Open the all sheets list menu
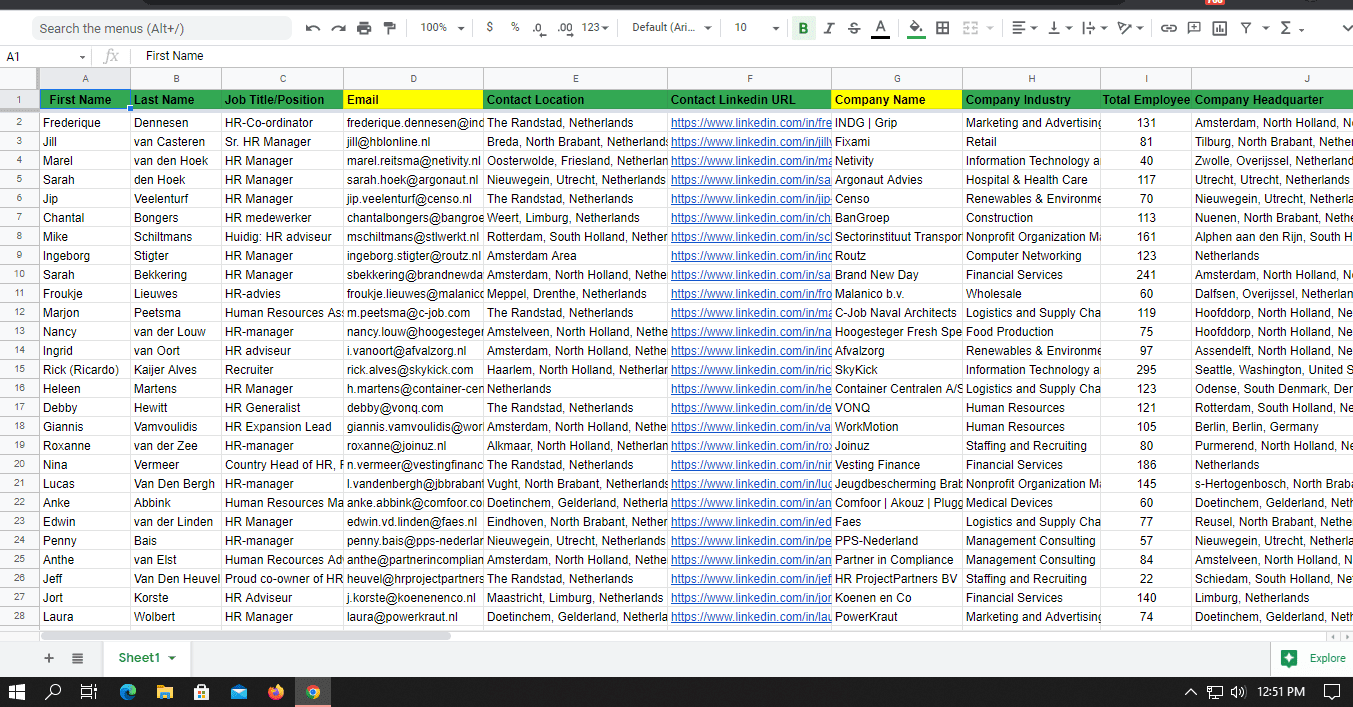 click(x=77, y=658)
